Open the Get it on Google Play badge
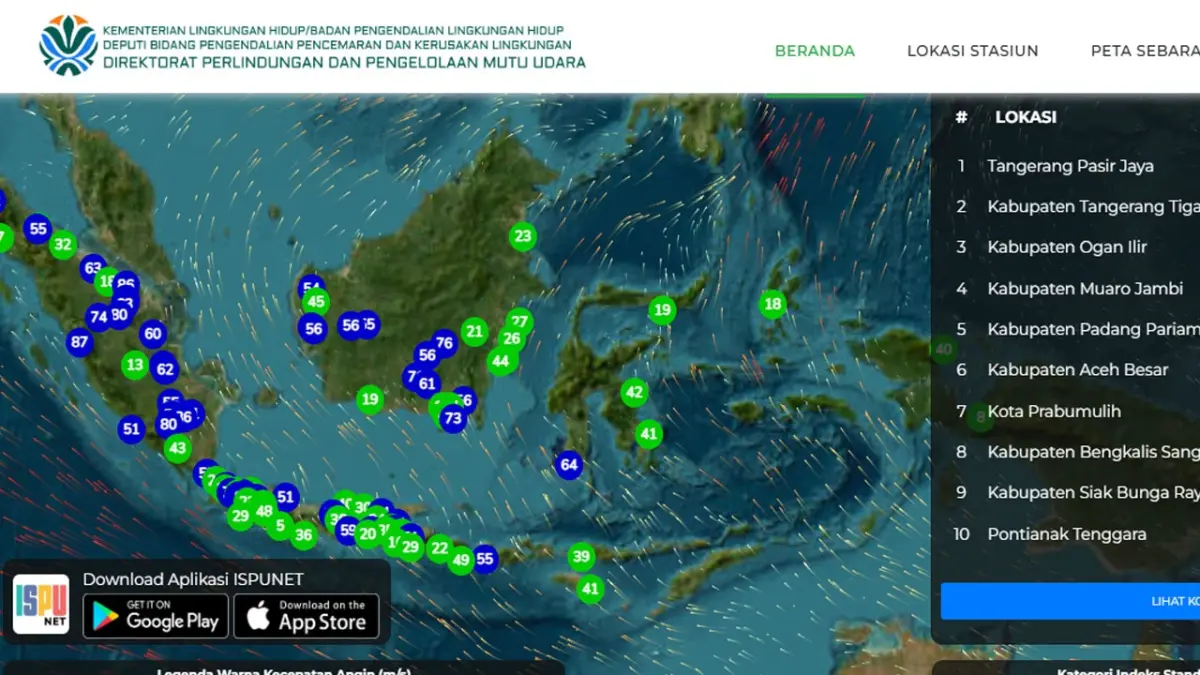This screenshot has height=675, width=1200. pos(156,616)
